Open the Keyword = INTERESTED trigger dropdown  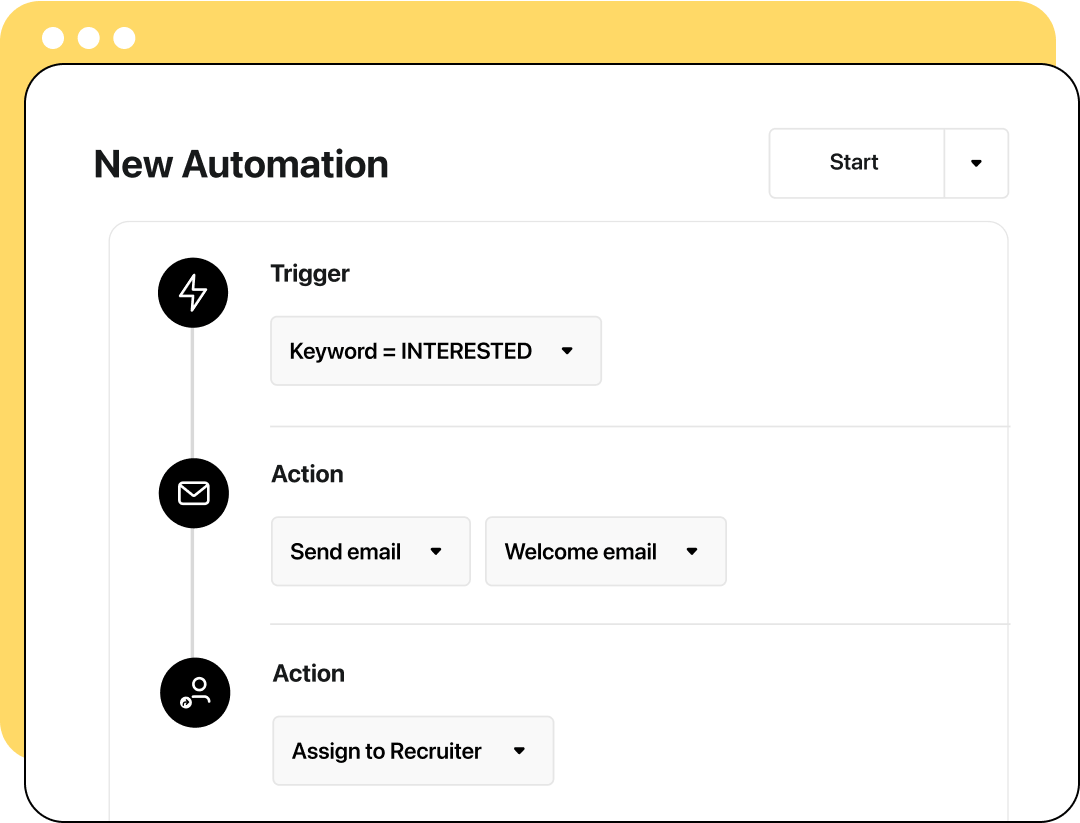pyautogui.click(x=436, y=351)
